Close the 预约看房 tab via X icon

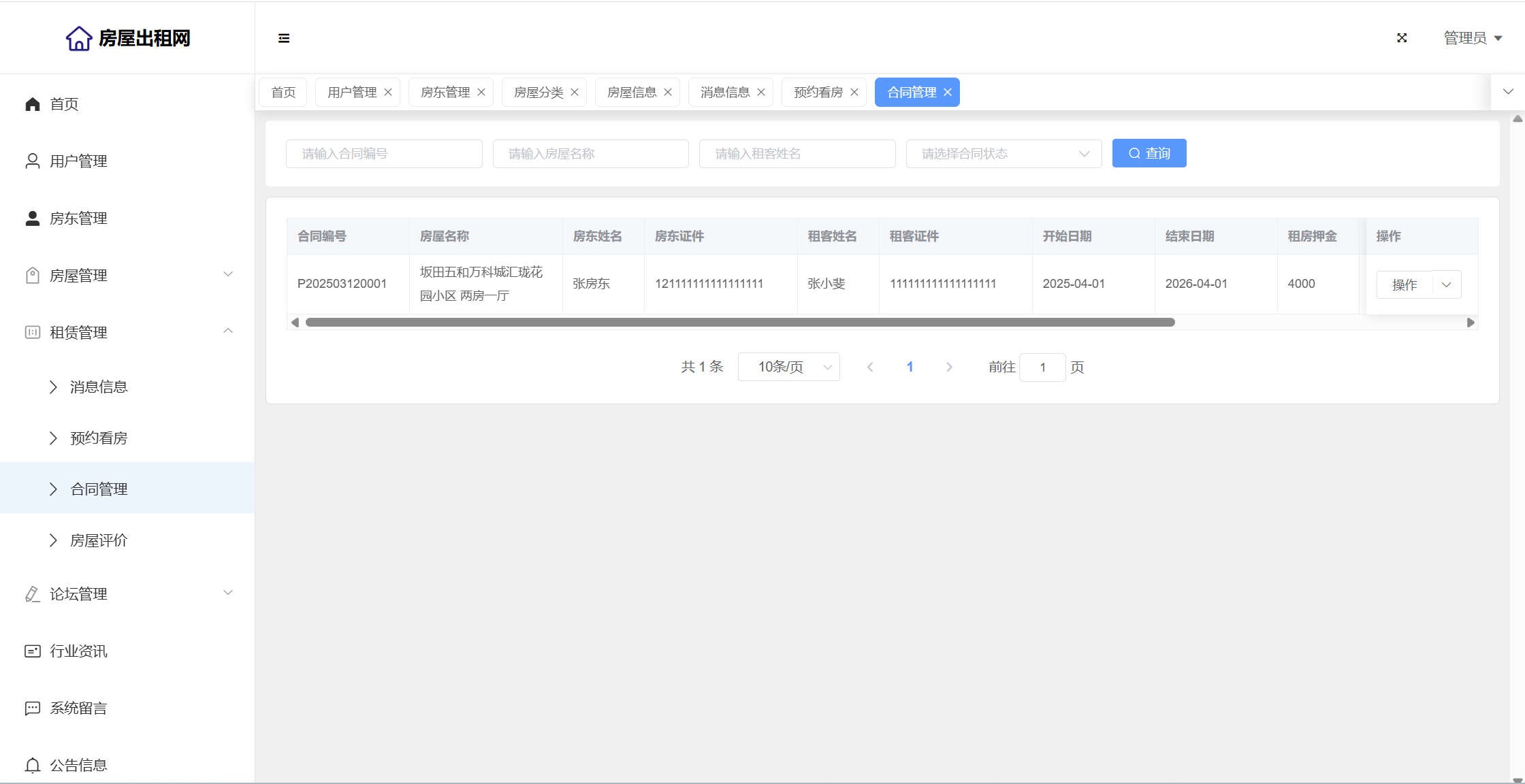point(854,93)
